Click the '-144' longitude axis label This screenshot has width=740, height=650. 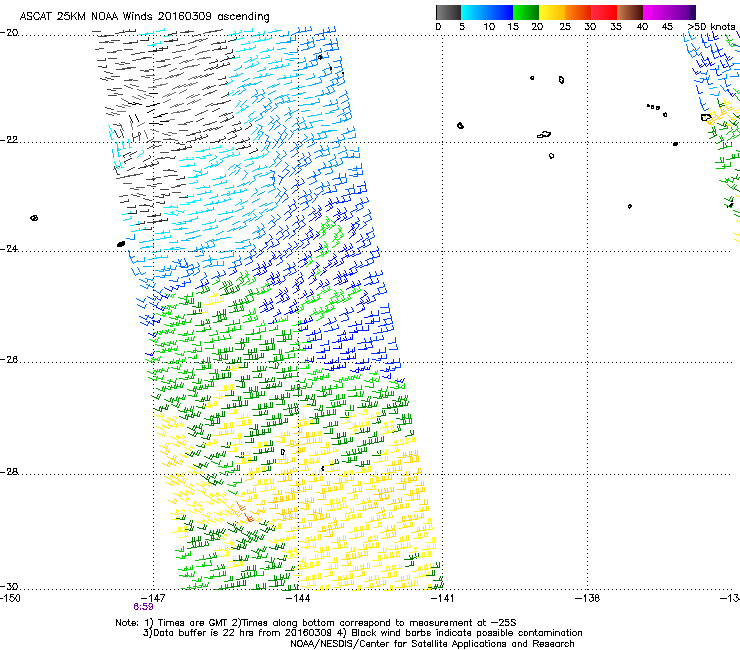pyautogui.click(x=298, y=598)
